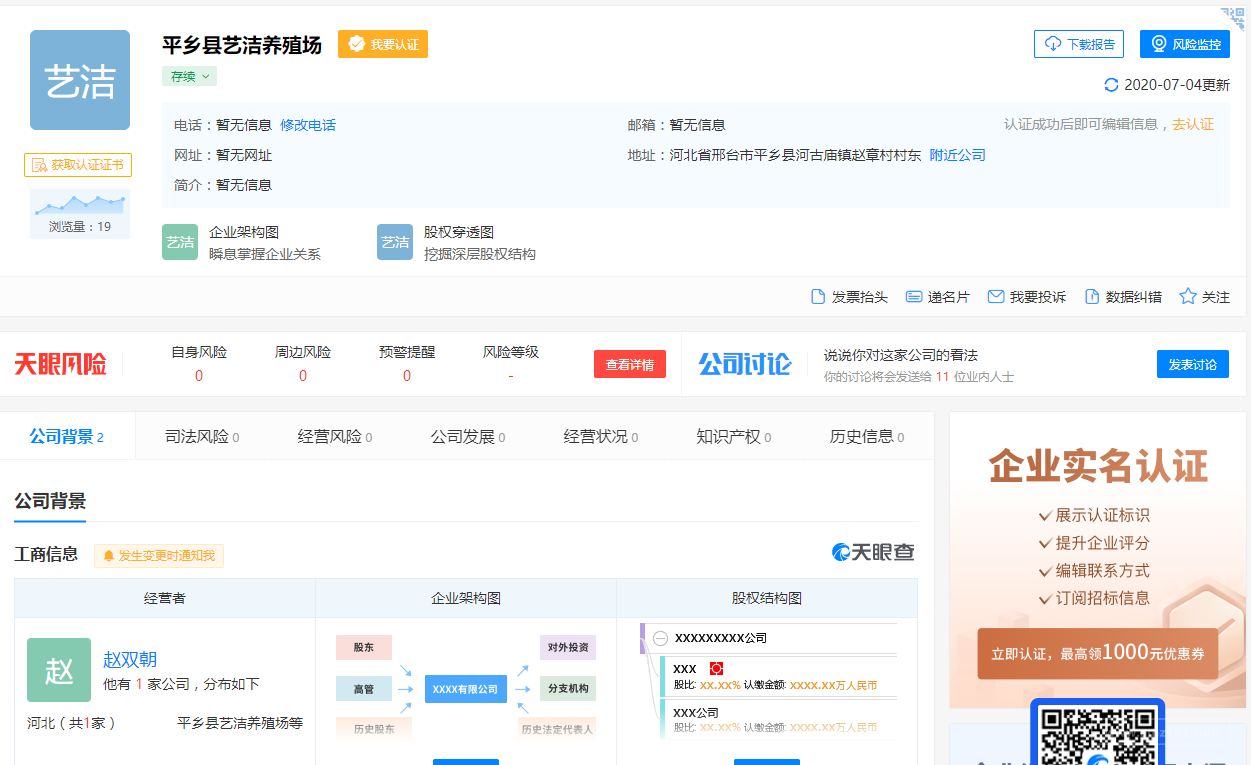
Task: Click the refresh icon beside 2020-07-04更新
Action: pos(1111,85)
